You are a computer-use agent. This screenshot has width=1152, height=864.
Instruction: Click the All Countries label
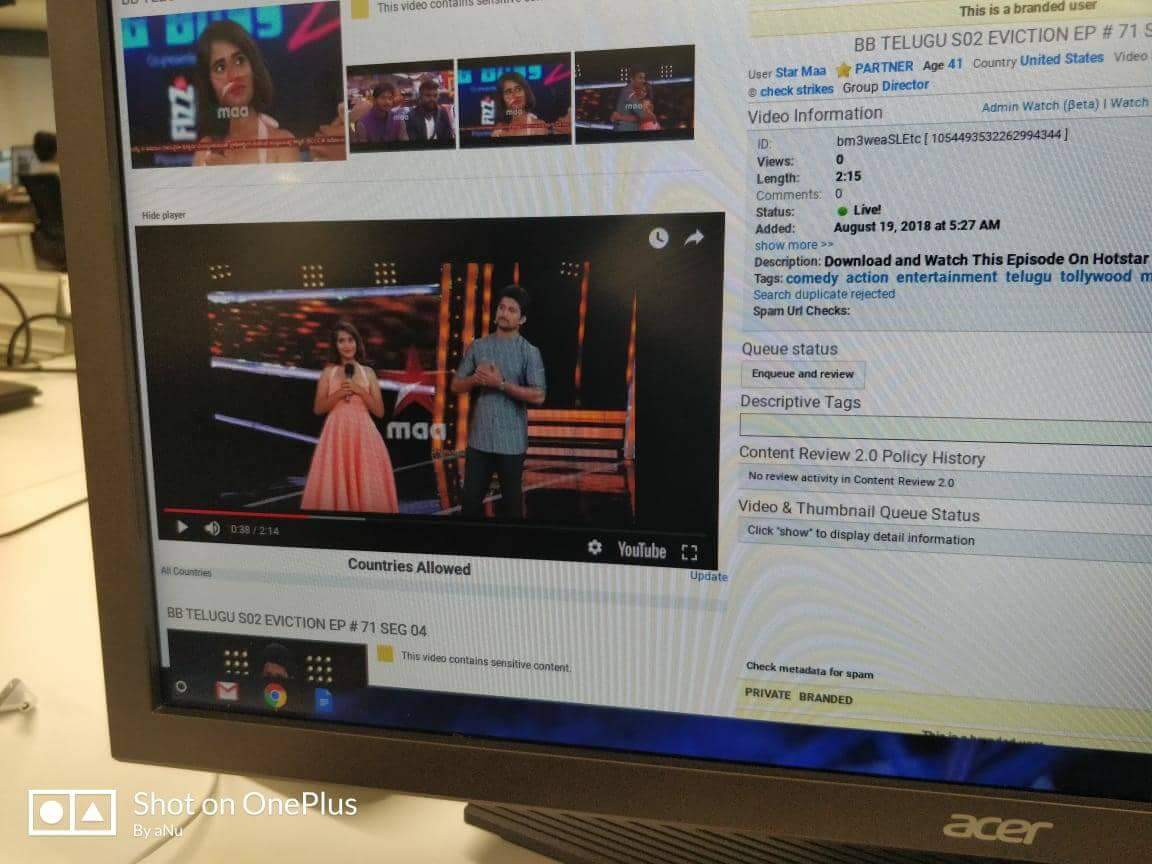coord(186,572)
